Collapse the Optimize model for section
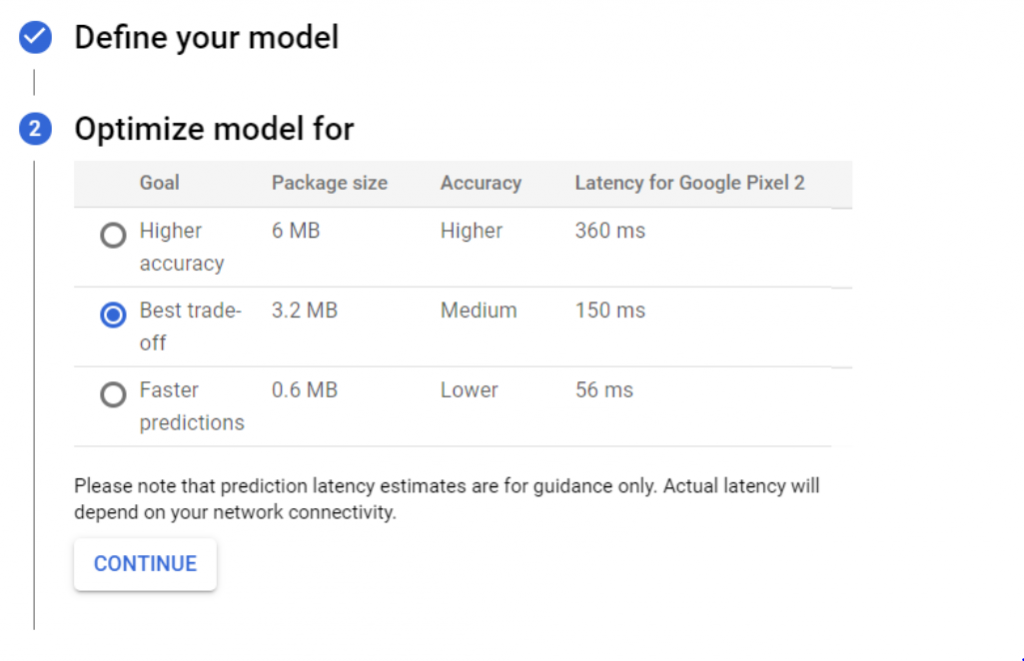Image resolution: width=1024 pixels, height=661 pixels. (214, 129)
